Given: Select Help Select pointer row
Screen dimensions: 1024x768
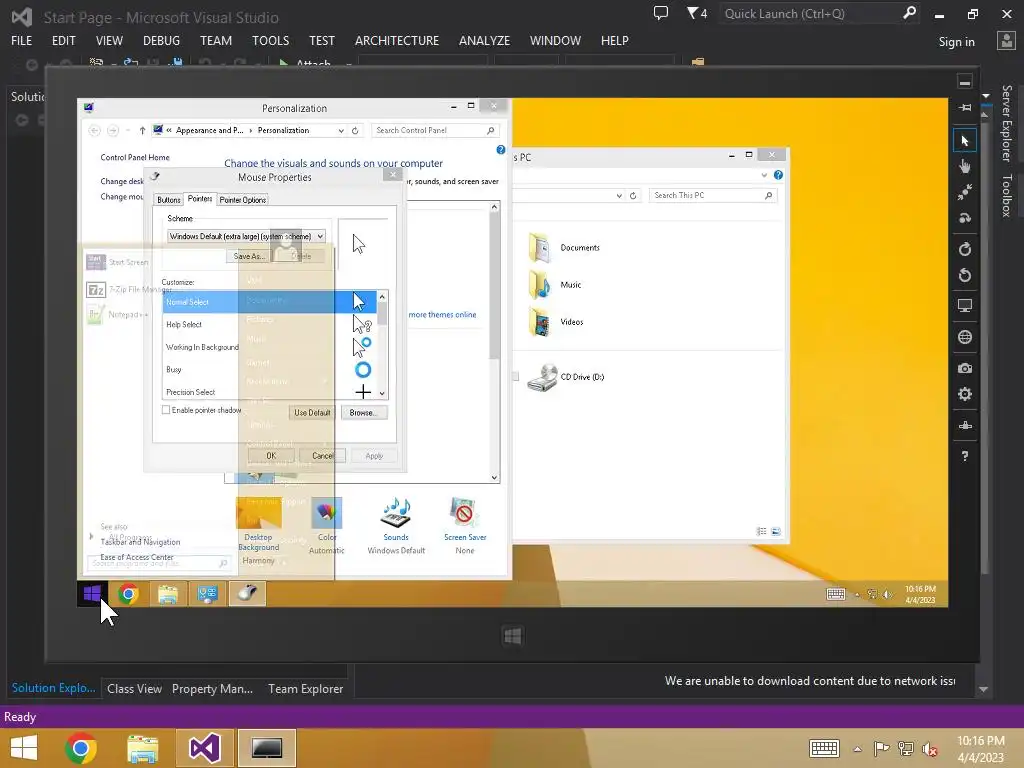Looking at the screenshot, I should click(x=269, y=325).
